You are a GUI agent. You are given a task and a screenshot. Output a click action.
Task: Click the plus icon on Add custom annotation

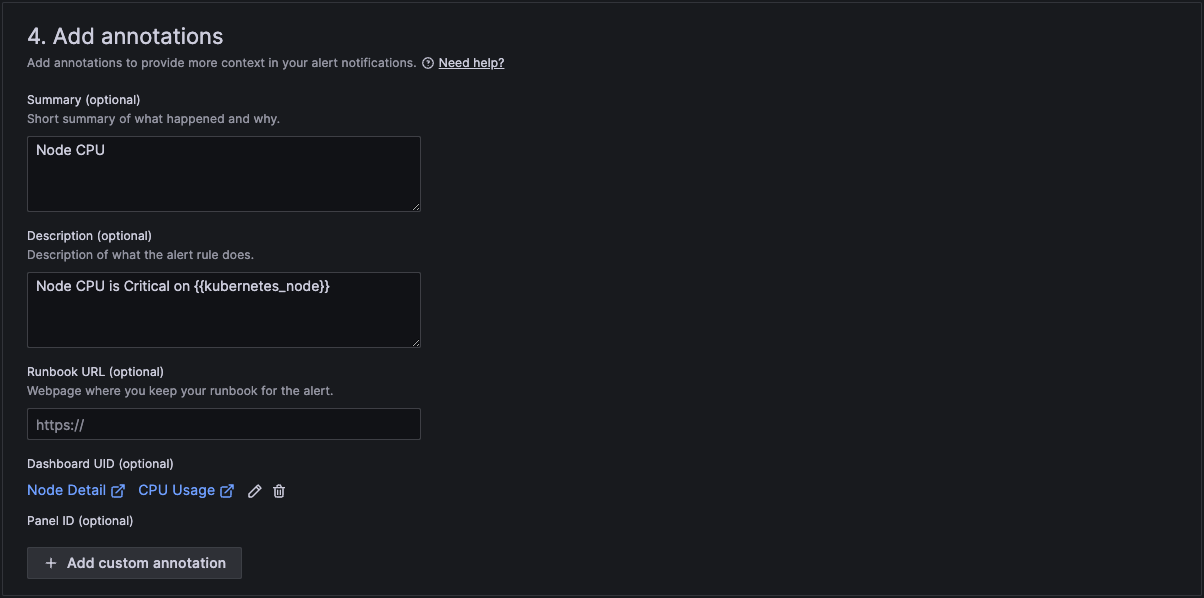pyautogui.click(x=50, y=563)
